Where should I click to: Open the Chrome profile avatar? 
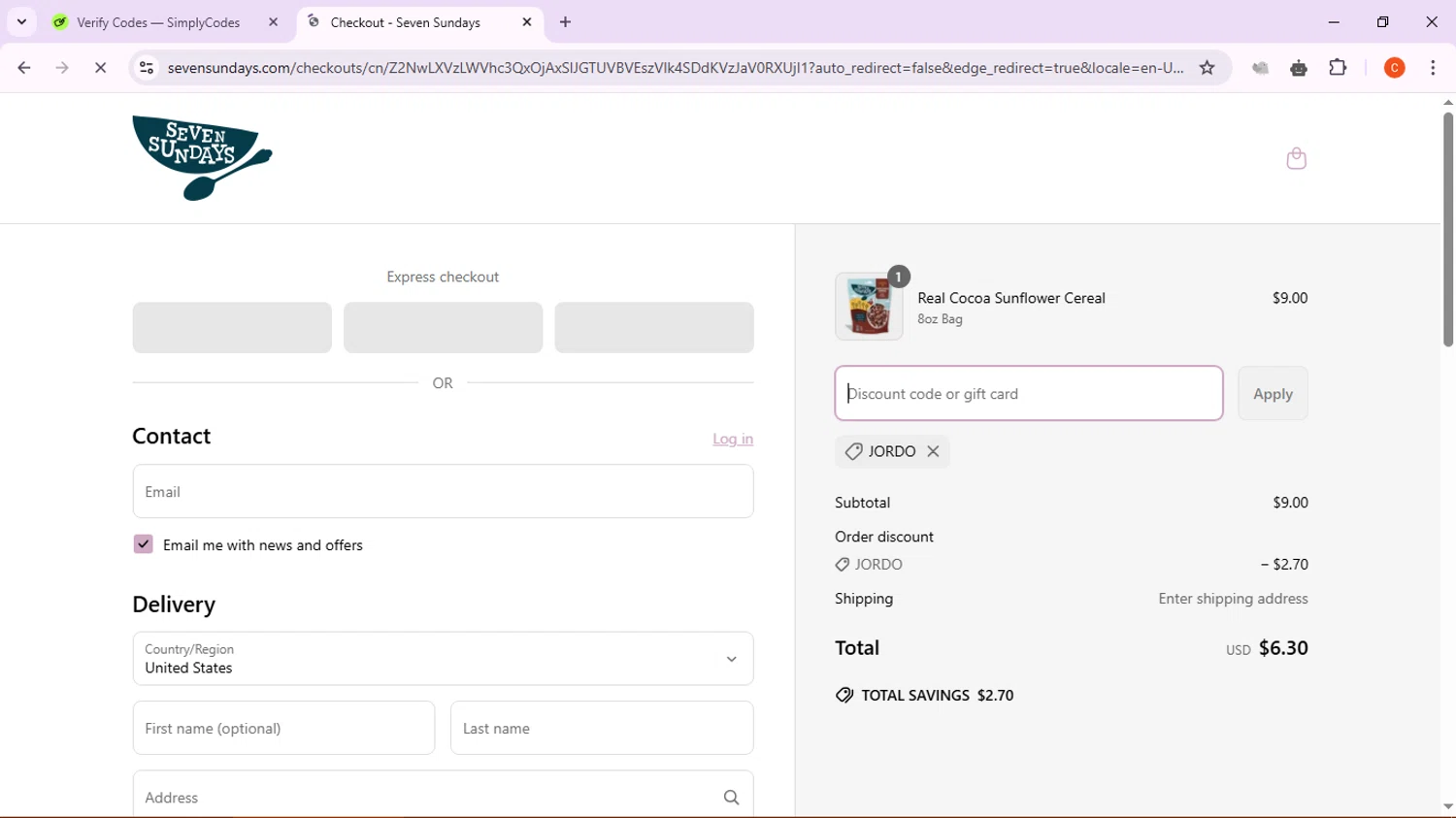(x=1394, y=68)
